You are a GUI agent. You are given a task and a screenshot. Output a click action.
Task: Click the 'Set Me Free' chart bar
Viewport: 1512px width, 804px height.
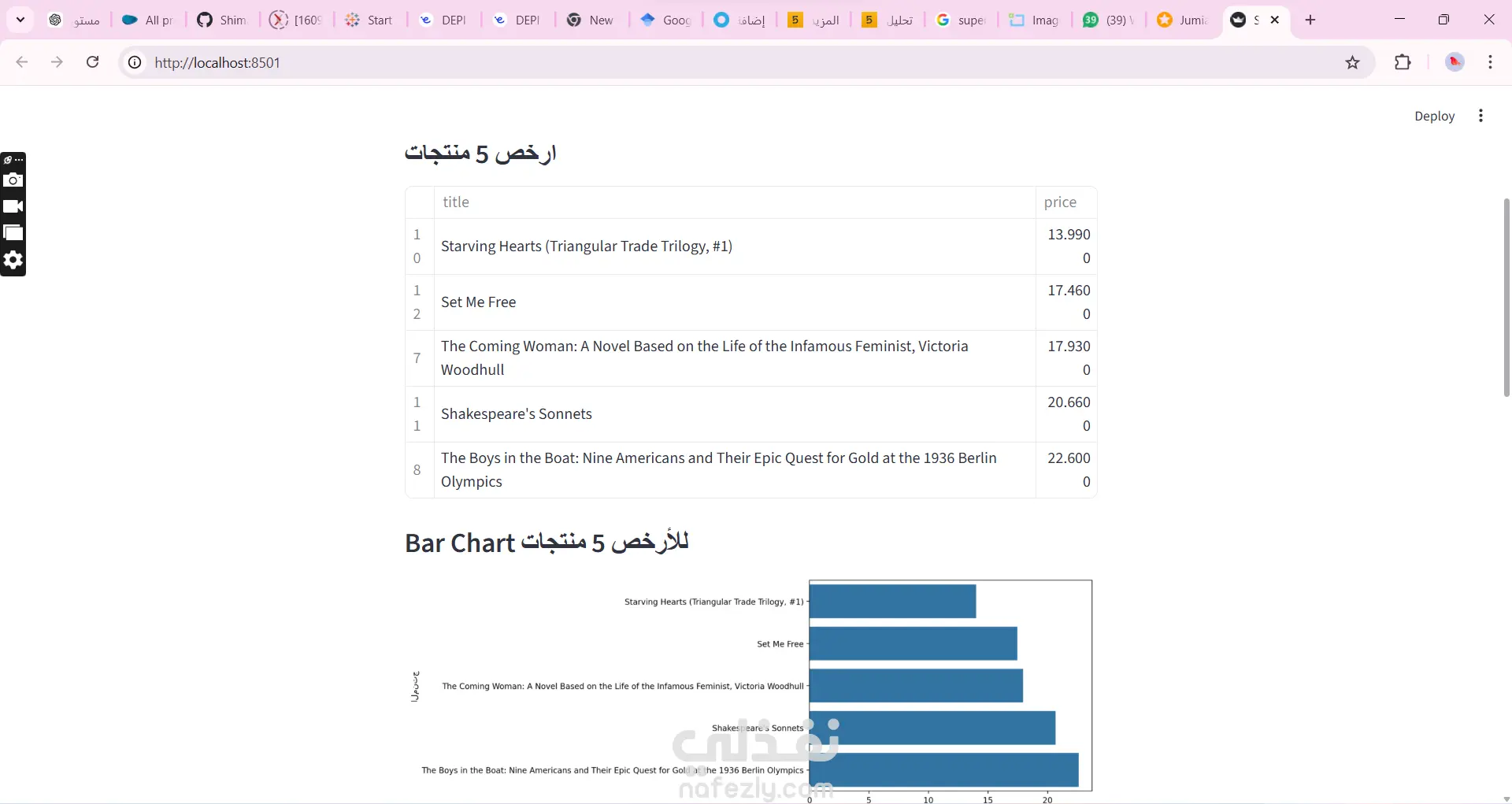click(x=913, y=643)
